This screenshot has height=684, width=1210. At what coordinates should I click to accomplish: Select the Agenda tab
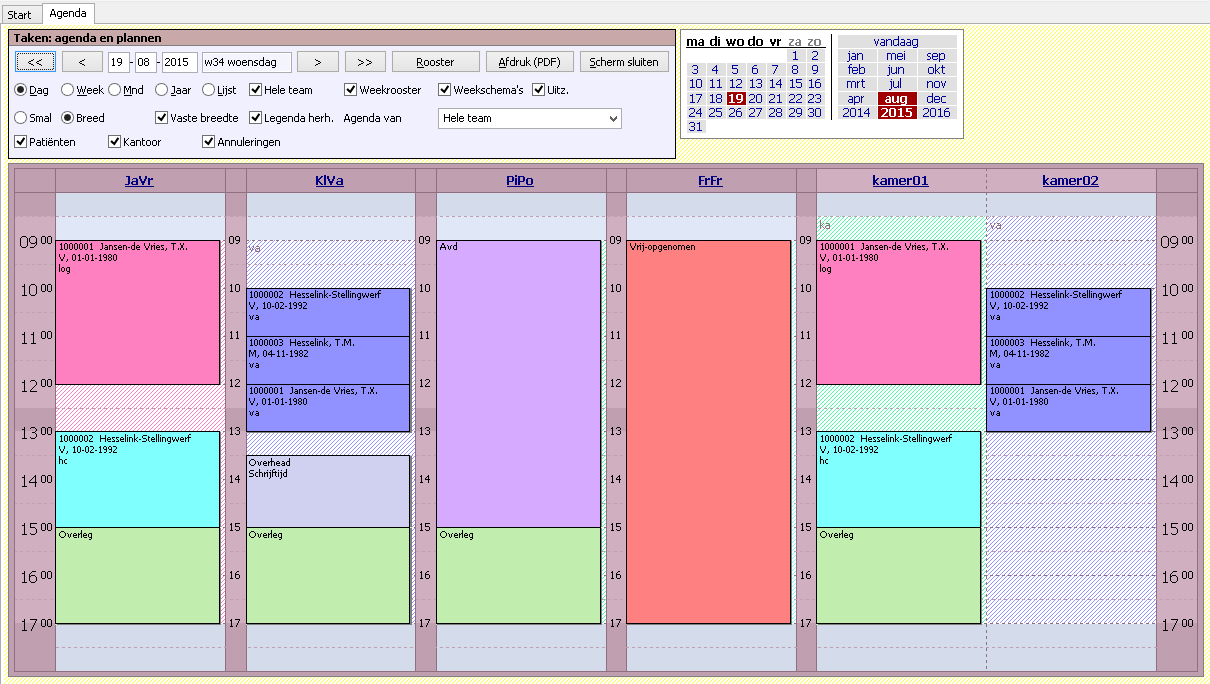[70, 13]
